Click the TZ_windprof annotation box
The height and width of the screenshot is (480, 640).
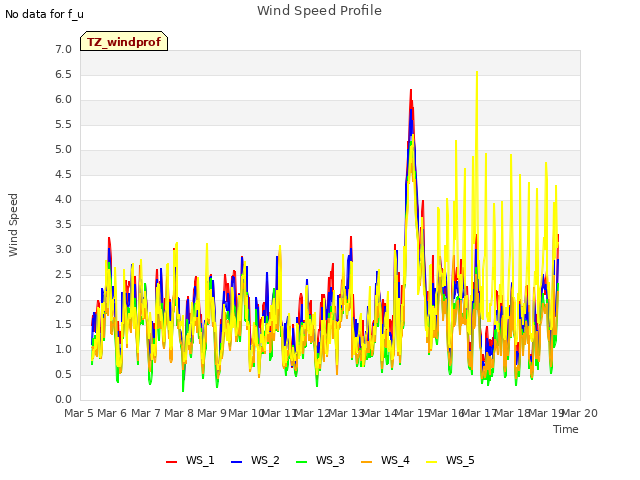(x=124, y=41)
